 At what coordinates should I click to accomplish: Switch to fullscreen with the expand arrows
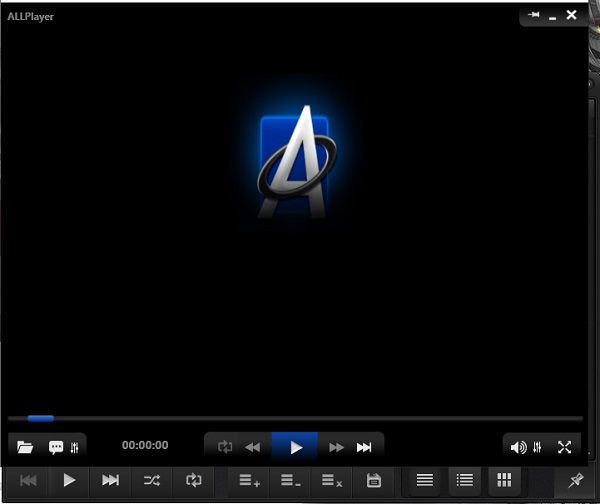564,447
